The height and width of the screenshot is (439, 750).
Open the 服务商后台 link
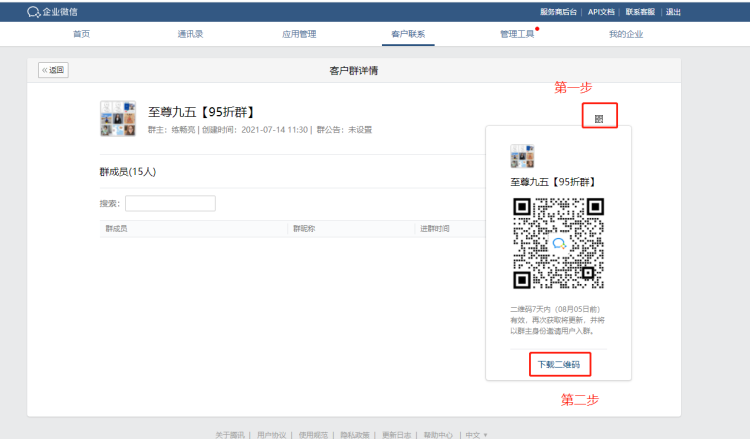point(559,12)
